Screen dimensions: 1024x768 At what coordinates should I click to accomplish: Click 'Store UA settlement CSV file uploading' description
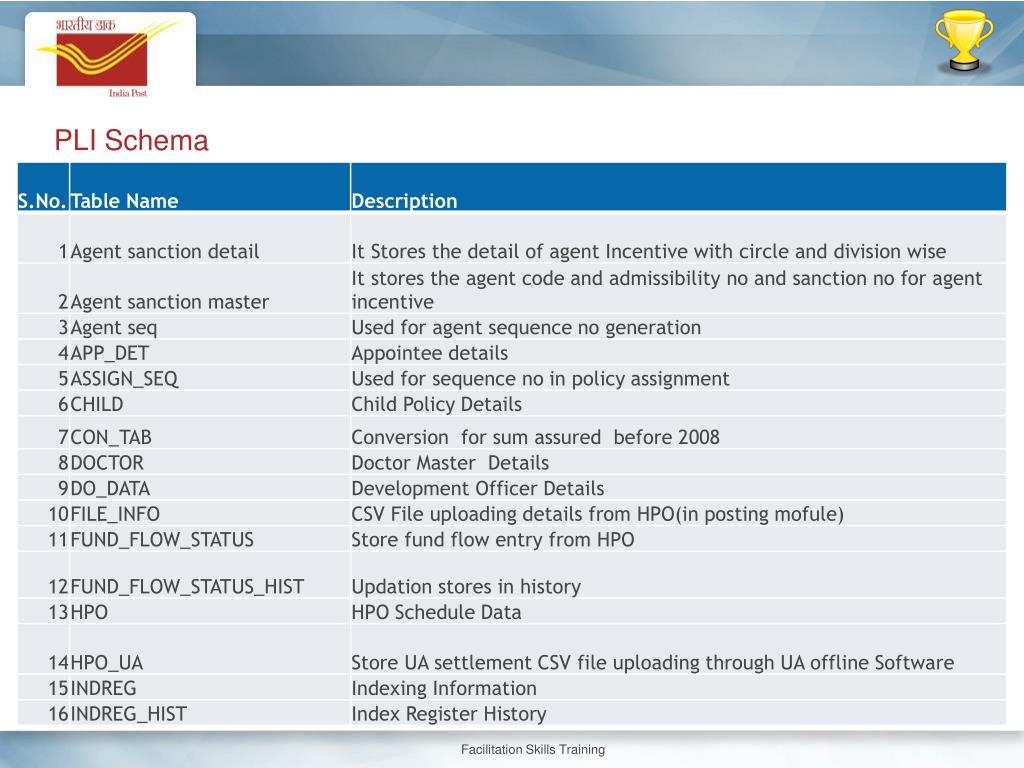tap(652, 663)
